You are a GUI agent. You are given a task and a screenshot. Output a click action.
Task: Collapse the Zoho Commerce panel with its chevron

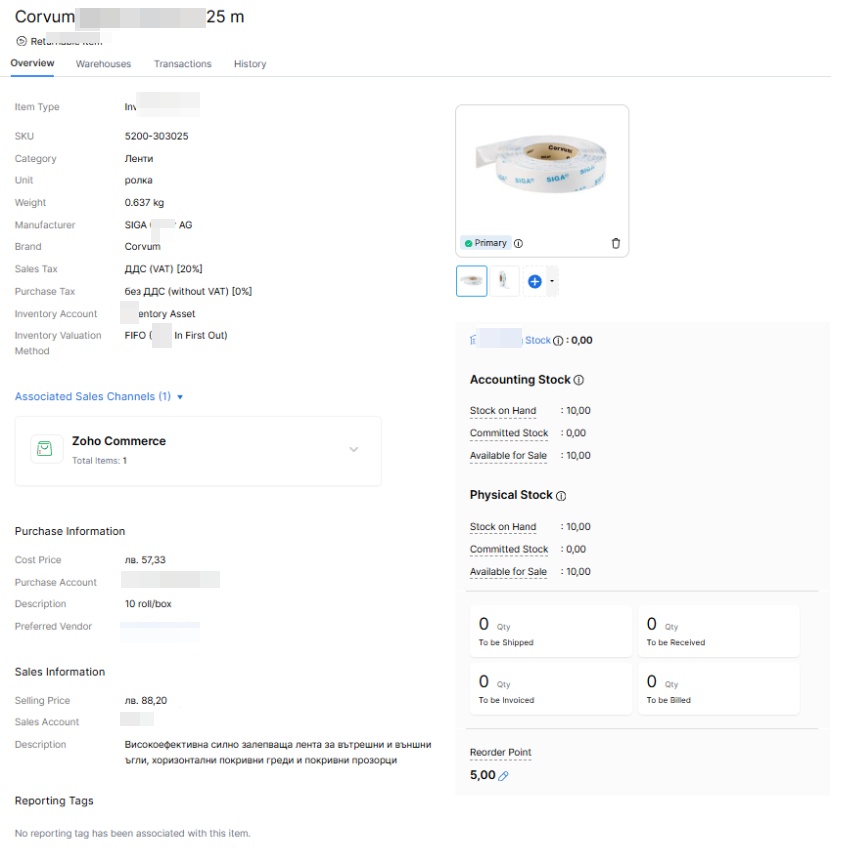(353, 450)
